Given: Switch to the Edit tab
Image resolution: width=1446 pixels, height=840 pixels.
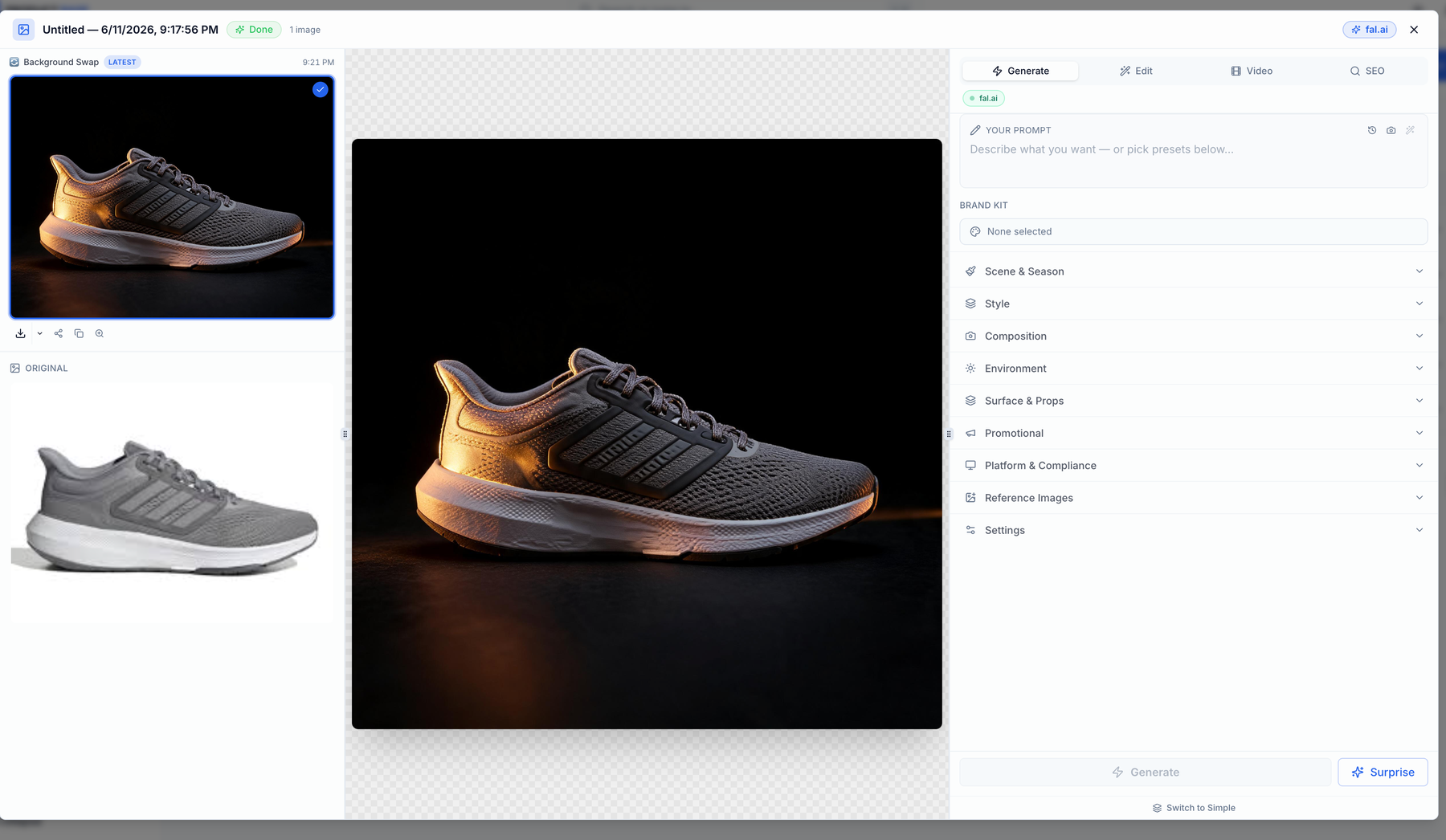Looking at the screenshot, I should pyautogui.click(x=1136, y=71).
